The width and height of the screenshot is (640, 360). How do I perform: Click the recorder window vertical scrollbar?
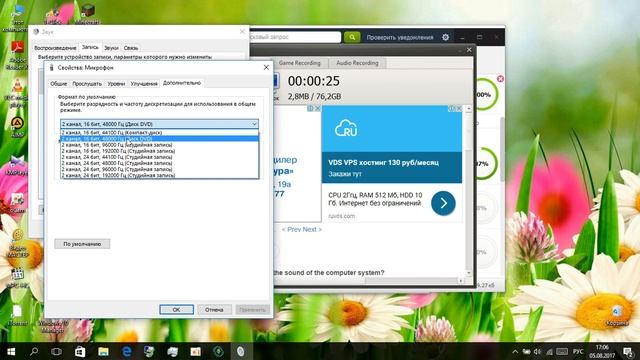pyautogui.click(x=469, y=191)
